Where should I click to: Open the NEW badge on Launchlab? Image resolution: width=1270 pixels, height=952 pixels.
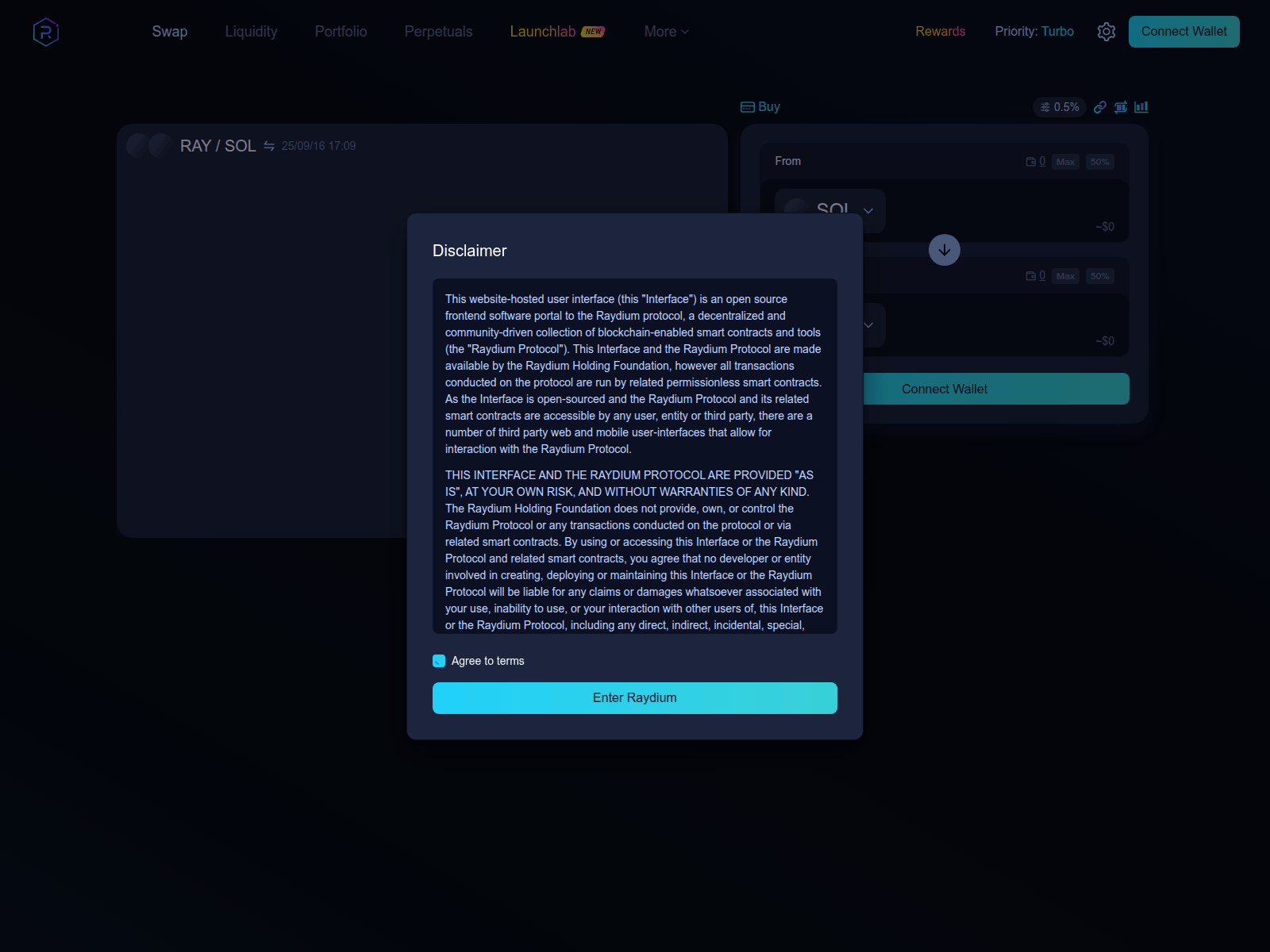click(x=593, y=32)
